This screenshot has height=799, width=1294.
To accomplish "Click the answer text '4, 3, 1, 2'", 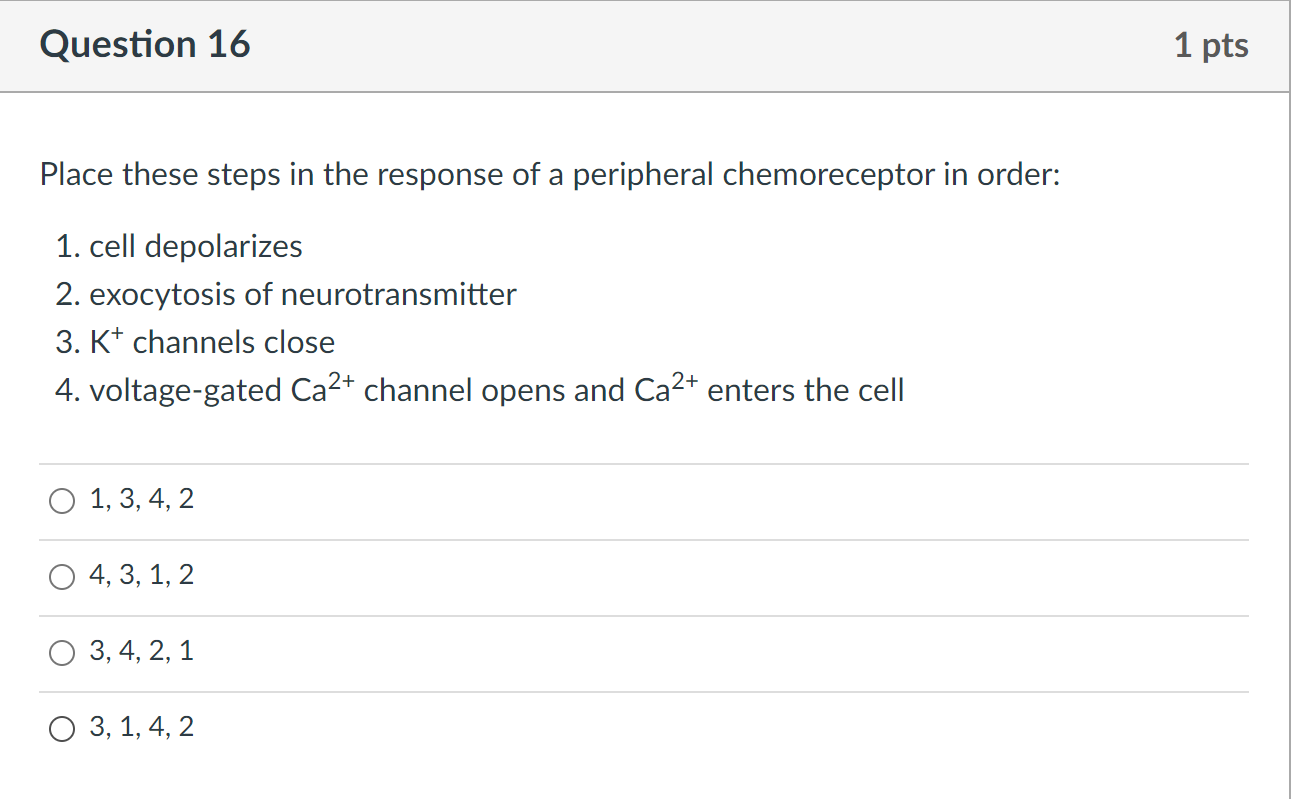I will click(140, 576).
